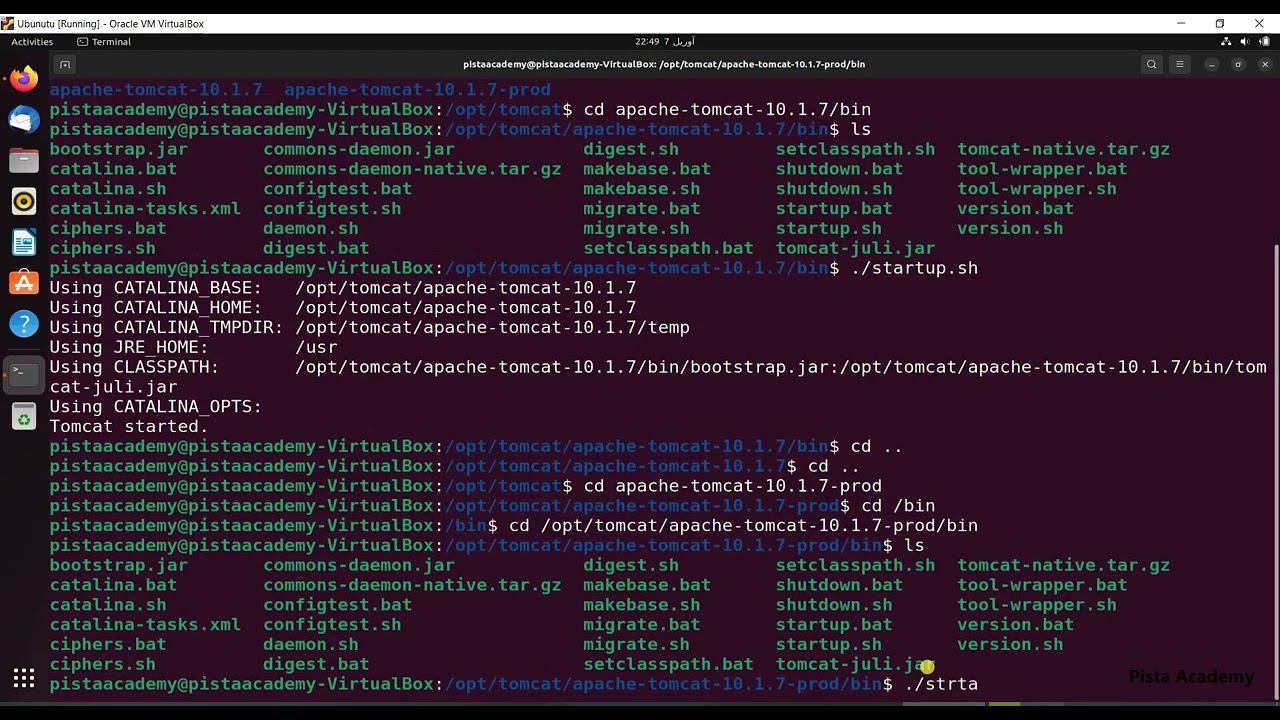Viewport: 1280px width, 720px height.
Task: Open the terminal search tool
Action: tap(1152, 64)
